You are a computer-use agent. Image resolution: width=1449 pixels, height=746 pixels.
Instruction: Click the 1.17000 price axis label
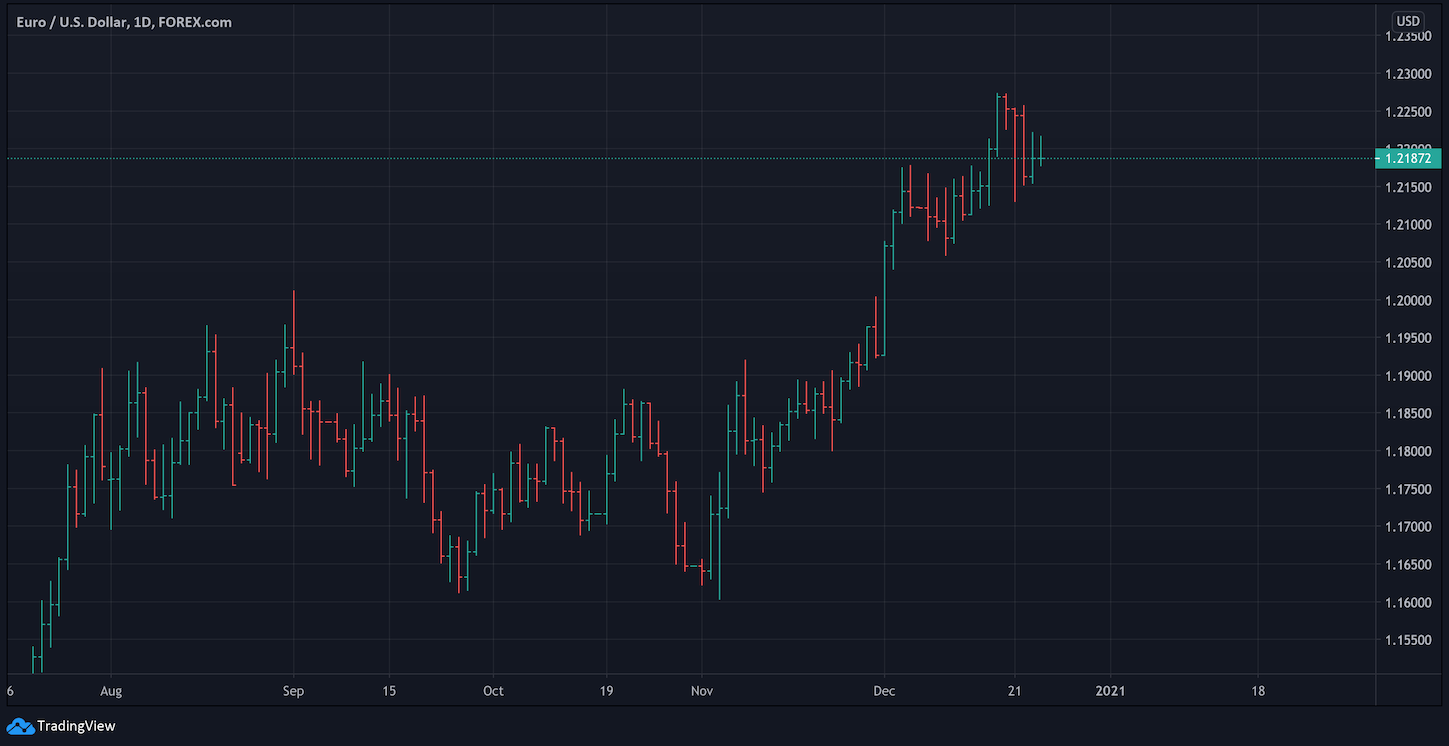pos(1408,527)
